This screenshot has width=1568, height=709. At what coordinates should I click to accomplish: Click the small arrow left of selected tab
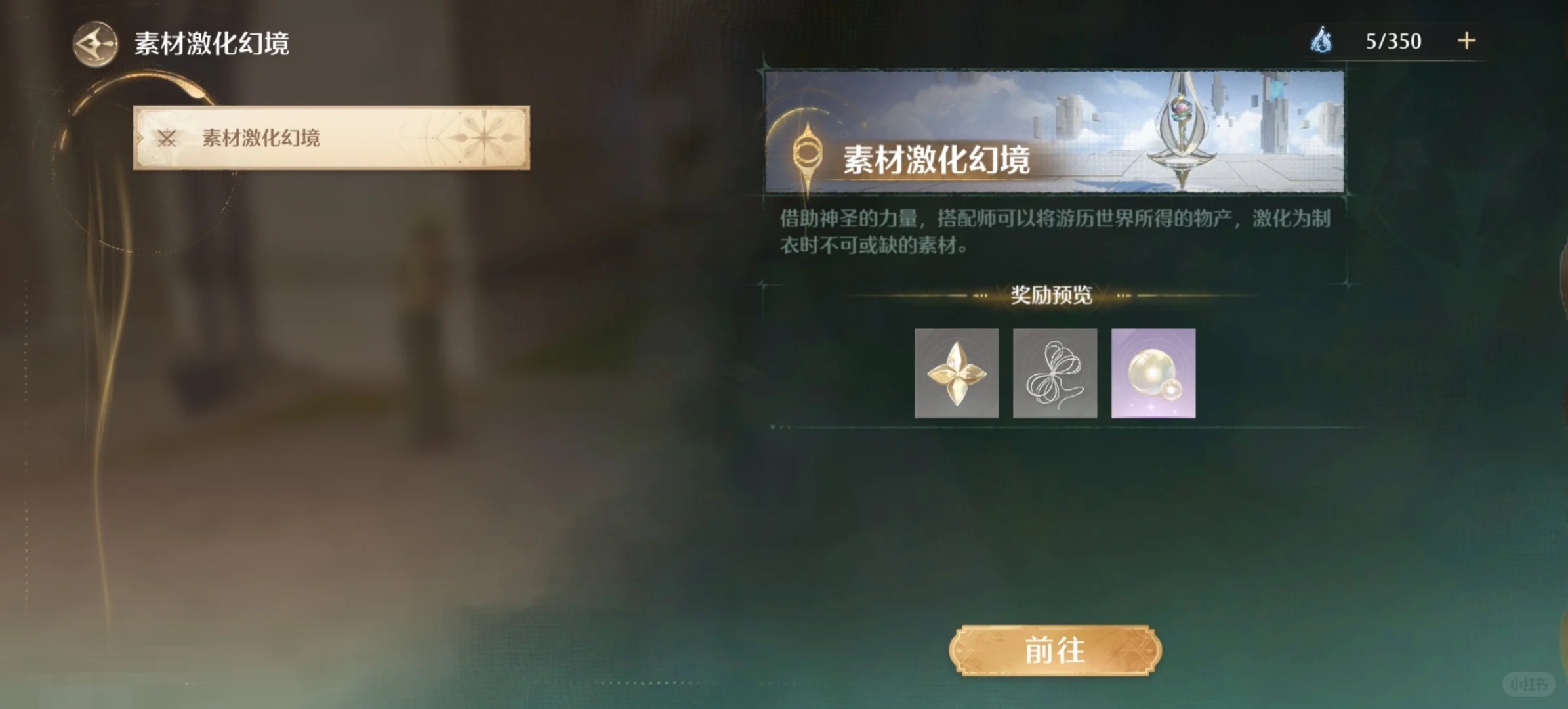[140, 138]
